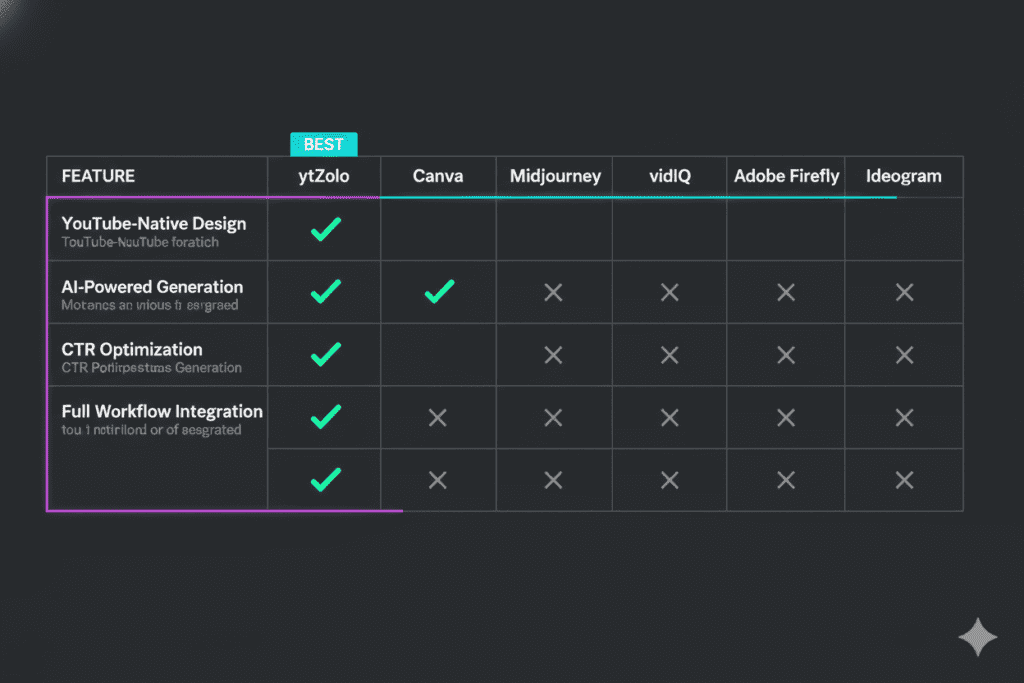Click the ytZolo checkmark for AI-Powered Generation
This screenshot has width=1024, height=683.
[326, 292]
